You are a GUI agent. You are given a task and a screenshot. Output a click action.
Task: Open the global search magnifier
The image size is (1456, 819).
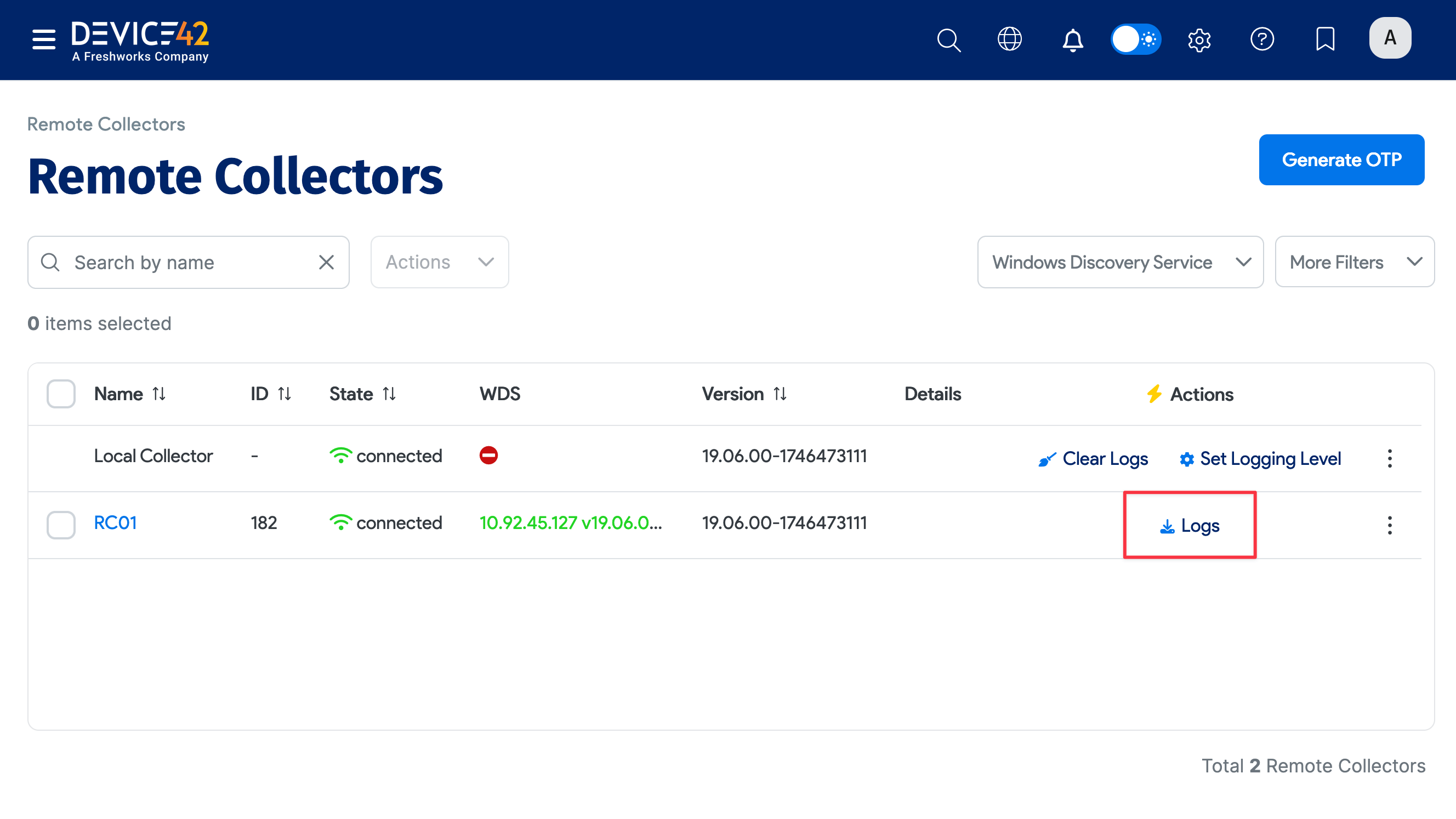pos(948,39)
